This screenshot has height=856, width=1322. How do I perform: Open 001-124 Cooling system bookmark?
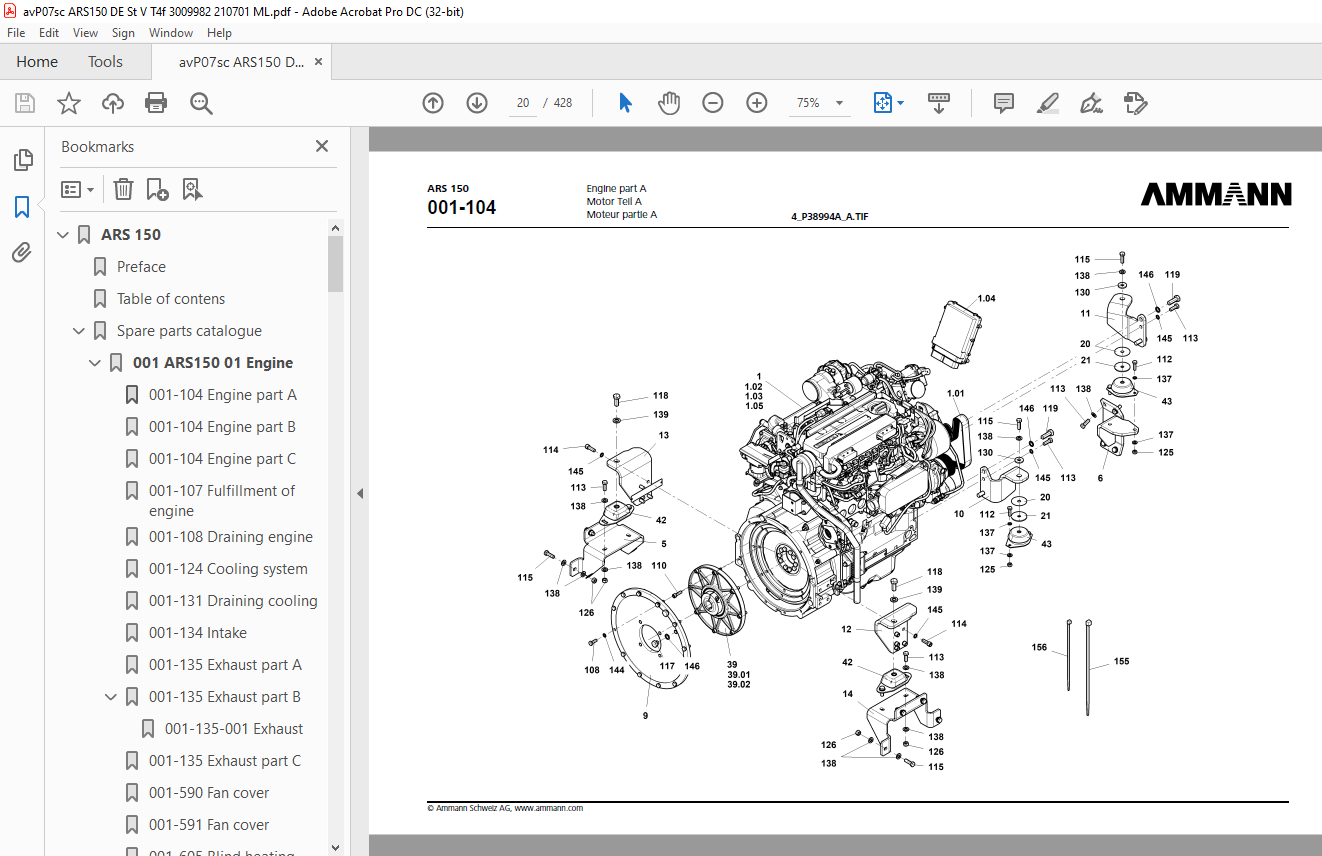click(x=228, y=569)
